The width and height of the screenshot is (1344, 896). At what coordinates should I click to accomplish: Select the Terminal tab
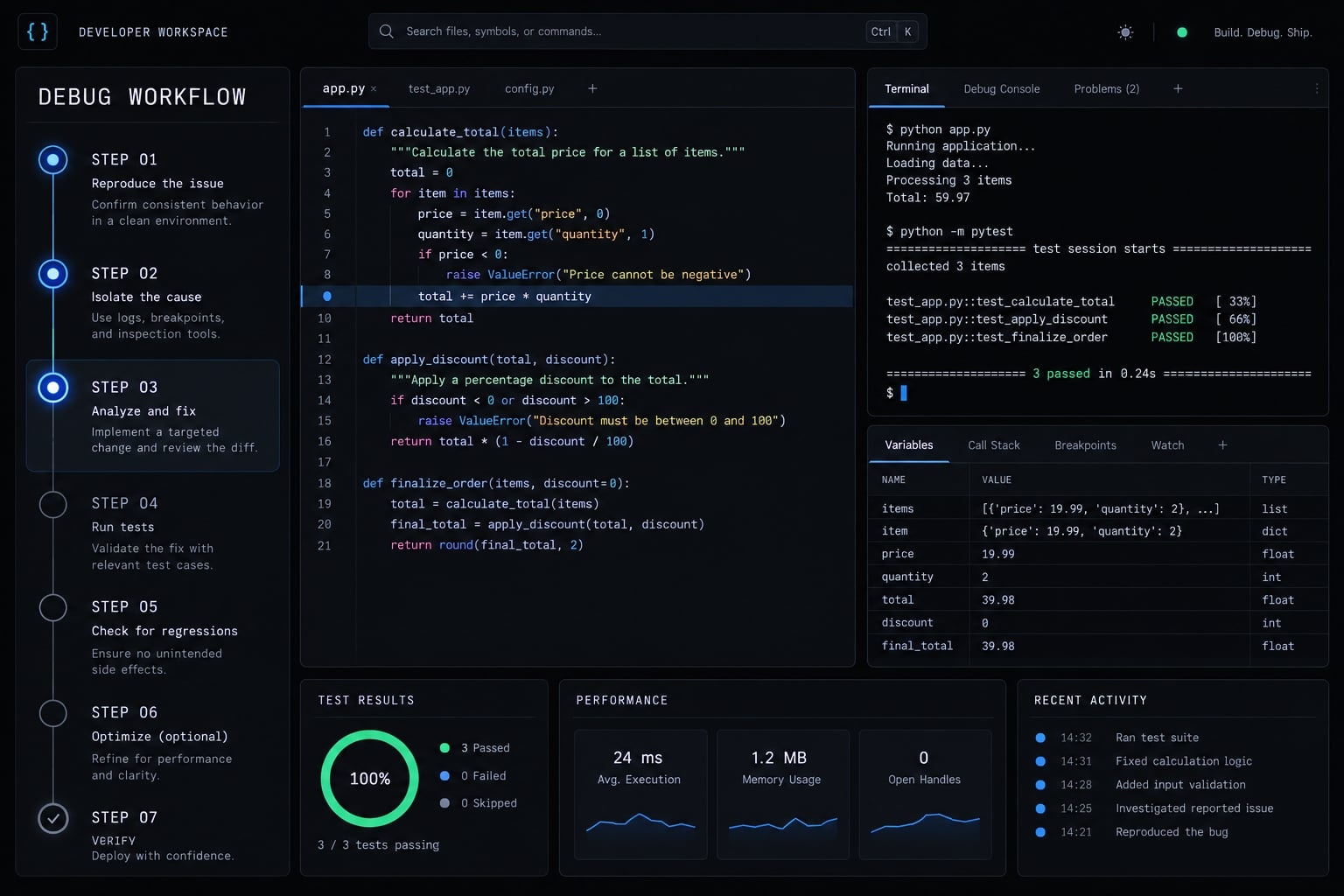pyautogui.click(x=906, y=88)
